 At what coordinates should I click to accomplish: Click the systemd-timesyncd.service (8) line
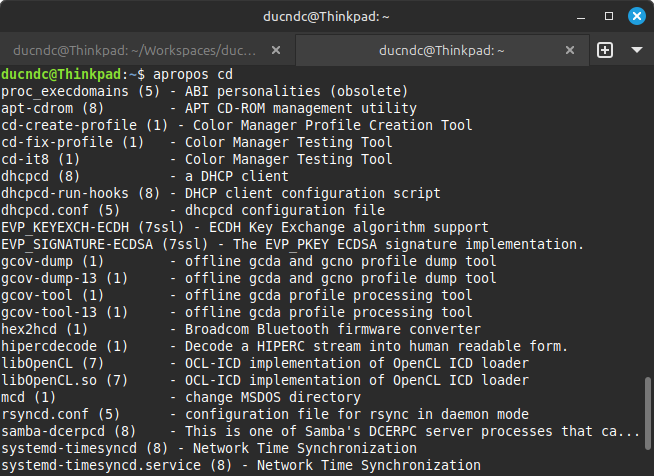(x=241, y=466)
